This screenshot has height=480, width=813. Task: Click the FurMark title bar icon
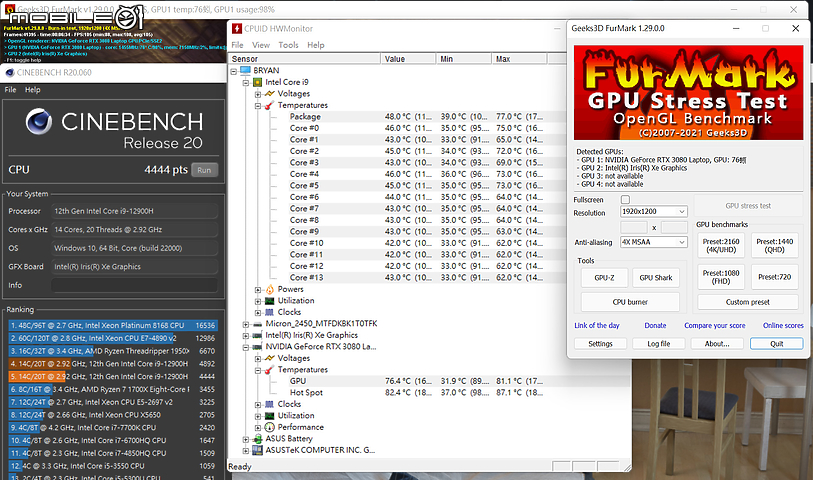9,9
